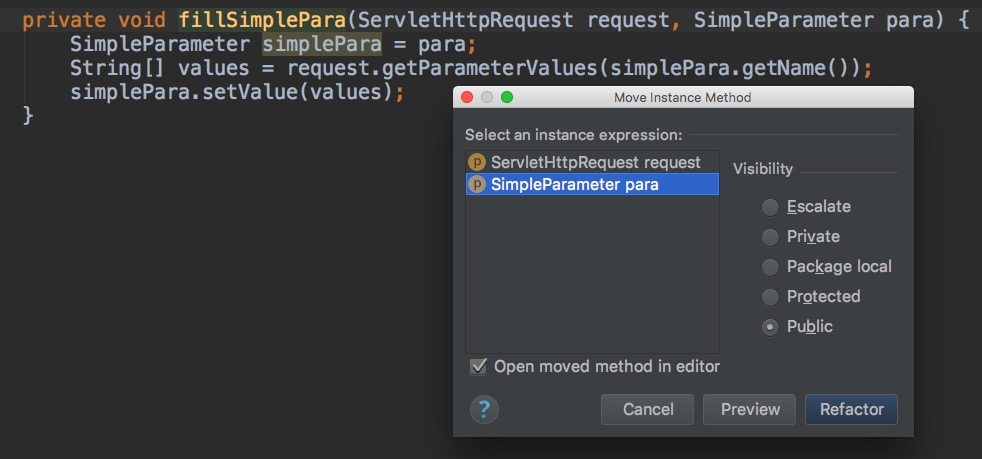This screenshot has height=459, width=982.
Task: Pick the Protected visibility radio button
Action: 770,297
